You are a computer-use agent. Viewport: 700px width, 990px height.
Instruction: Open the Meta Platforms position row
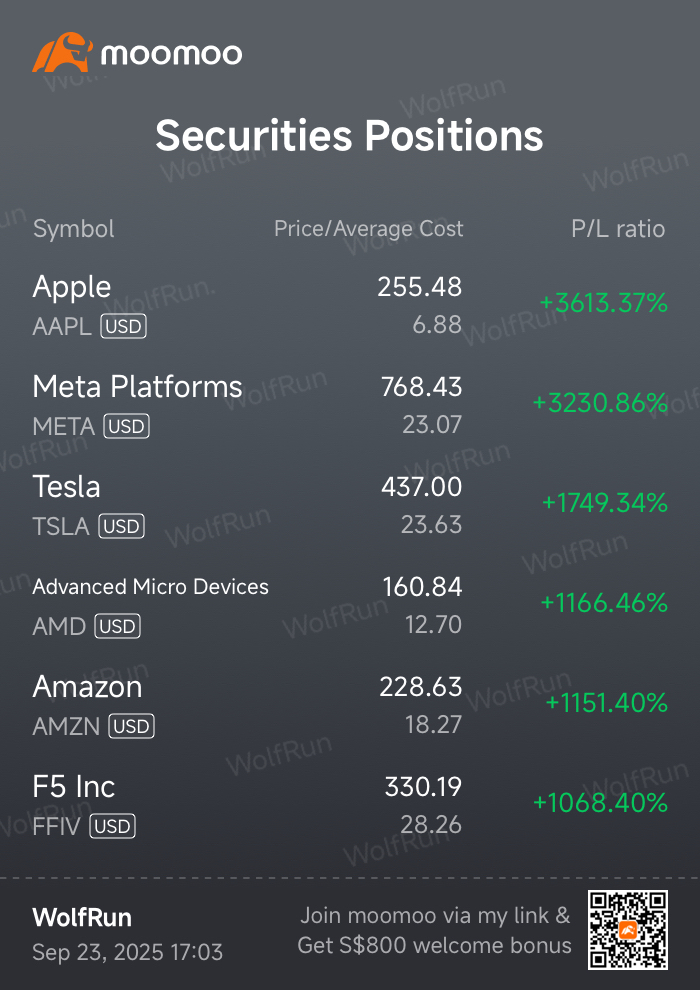tap(350, 405)
